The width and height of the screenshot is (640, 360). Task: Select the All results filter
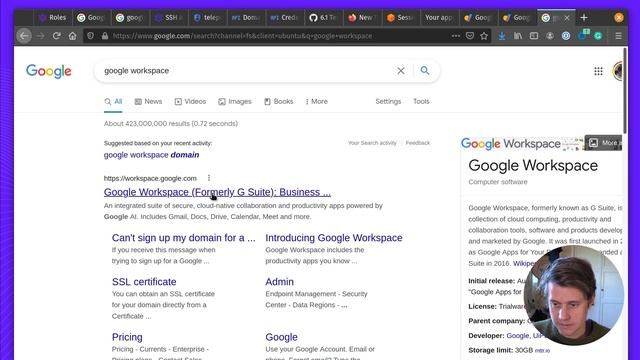pyautogui.click(x=113, y=102)
